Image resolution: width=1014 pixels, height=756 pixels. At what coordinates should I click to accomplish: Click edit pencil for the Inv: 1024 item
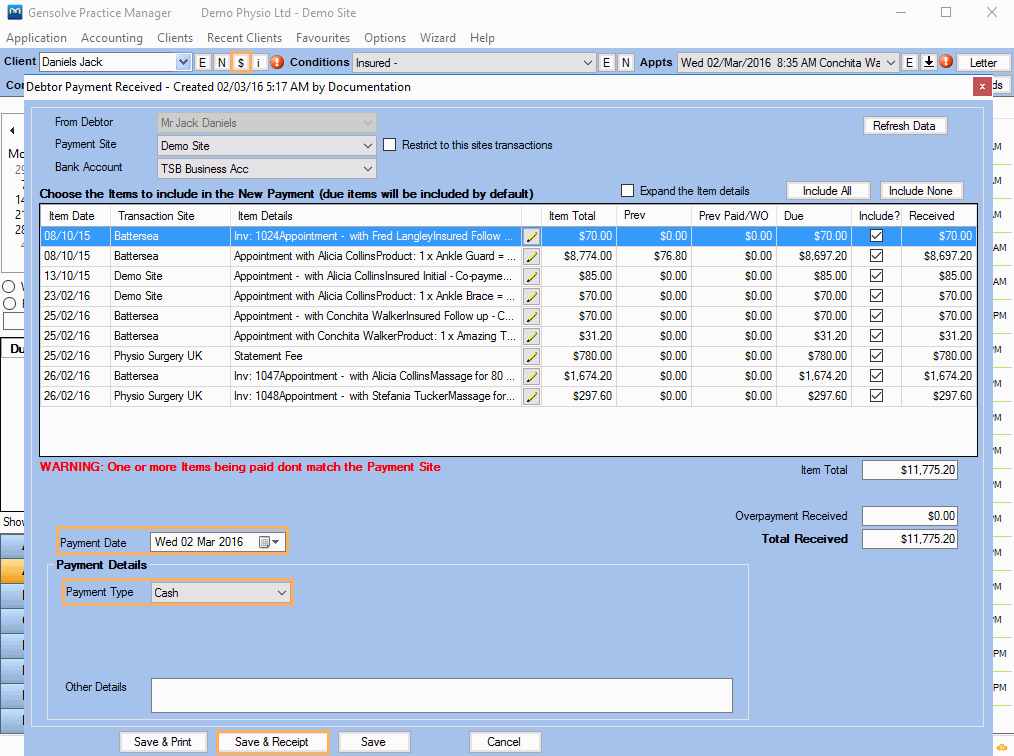click(531, 236)
